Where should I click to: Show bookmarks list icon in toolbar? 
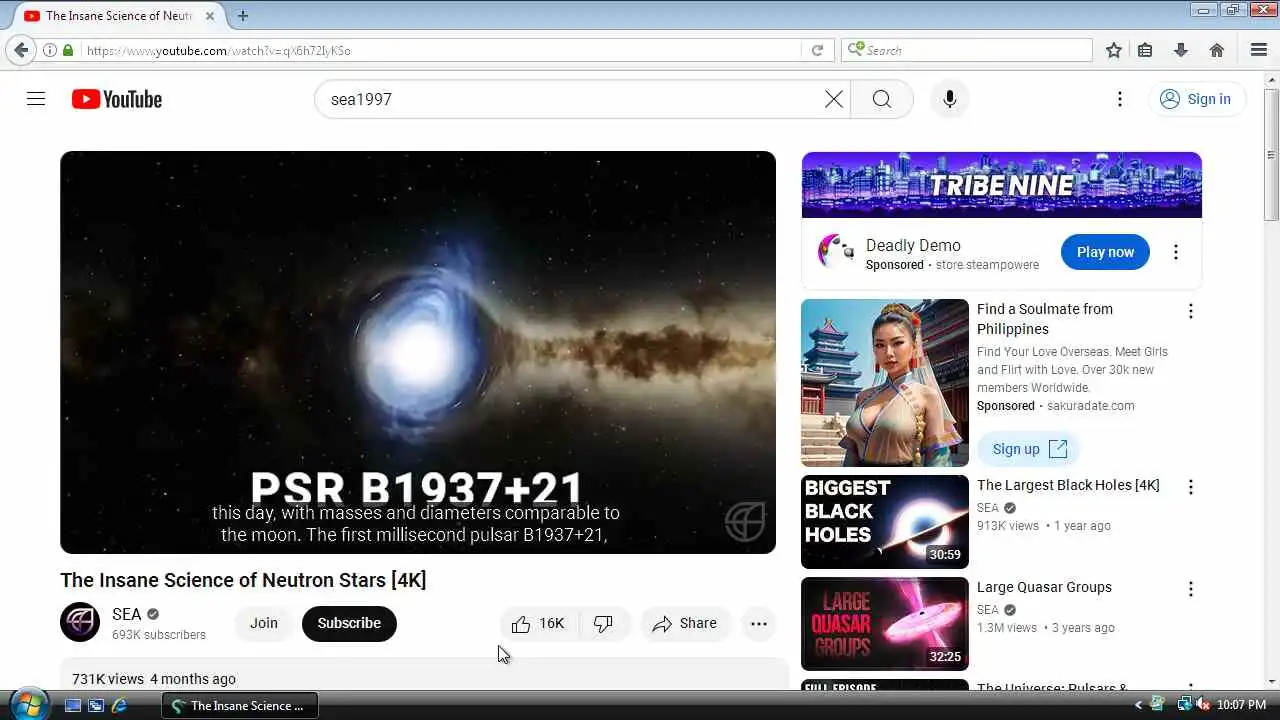[x=1145, y=50]
